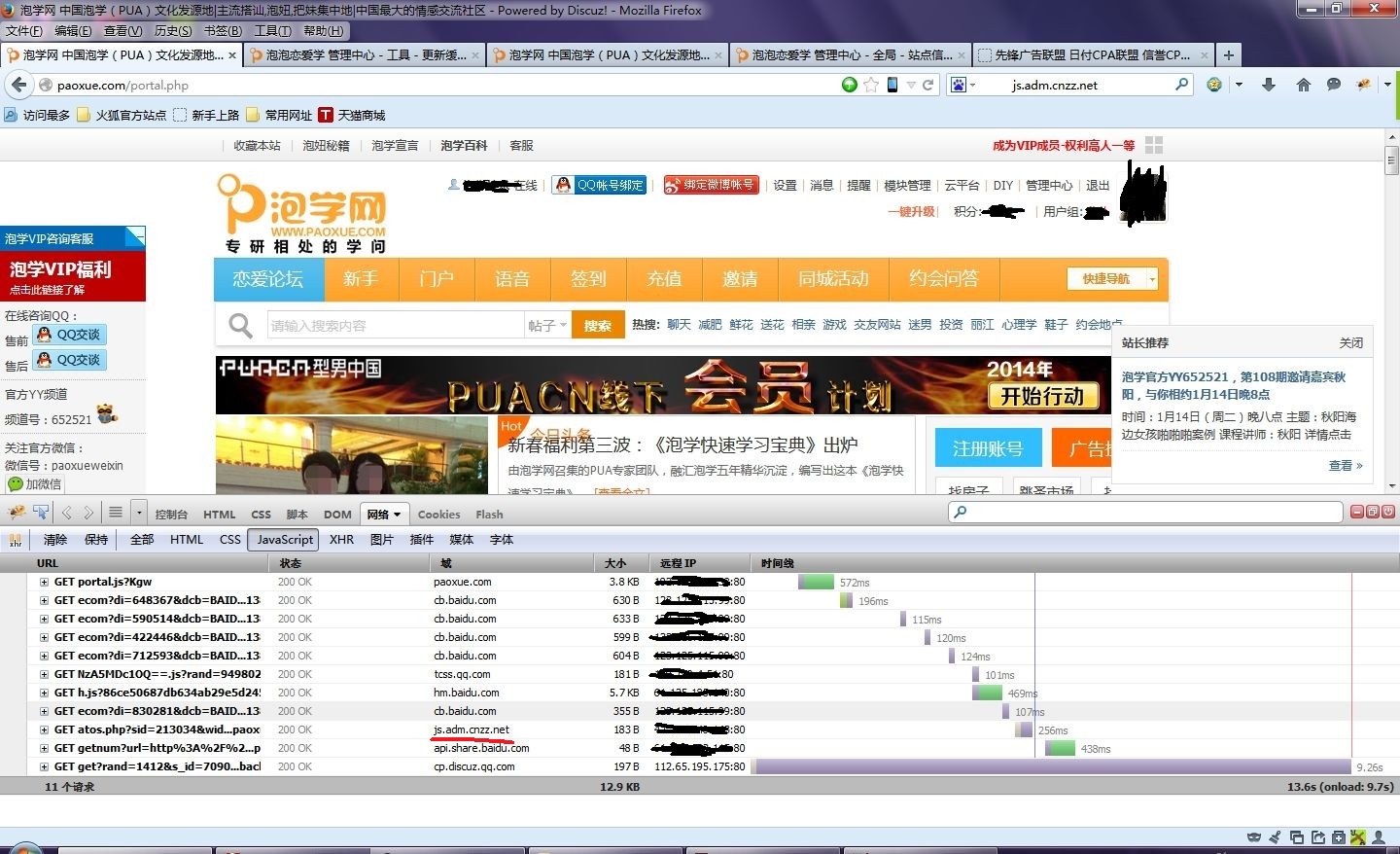1400x854 pixels.
Task: Go forward in Firebug panel history
Action: pos(88,513)
